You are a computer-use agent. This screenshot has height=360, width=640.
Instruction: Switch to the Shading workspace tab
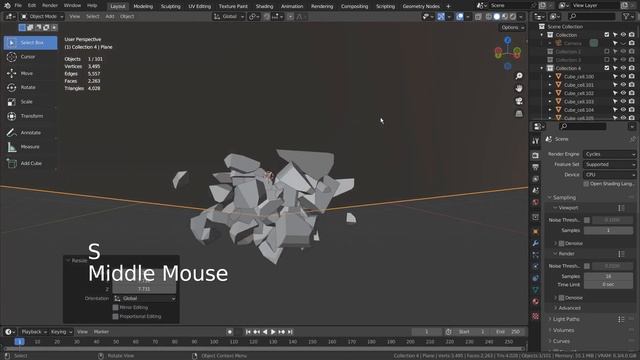coord(264,6)
